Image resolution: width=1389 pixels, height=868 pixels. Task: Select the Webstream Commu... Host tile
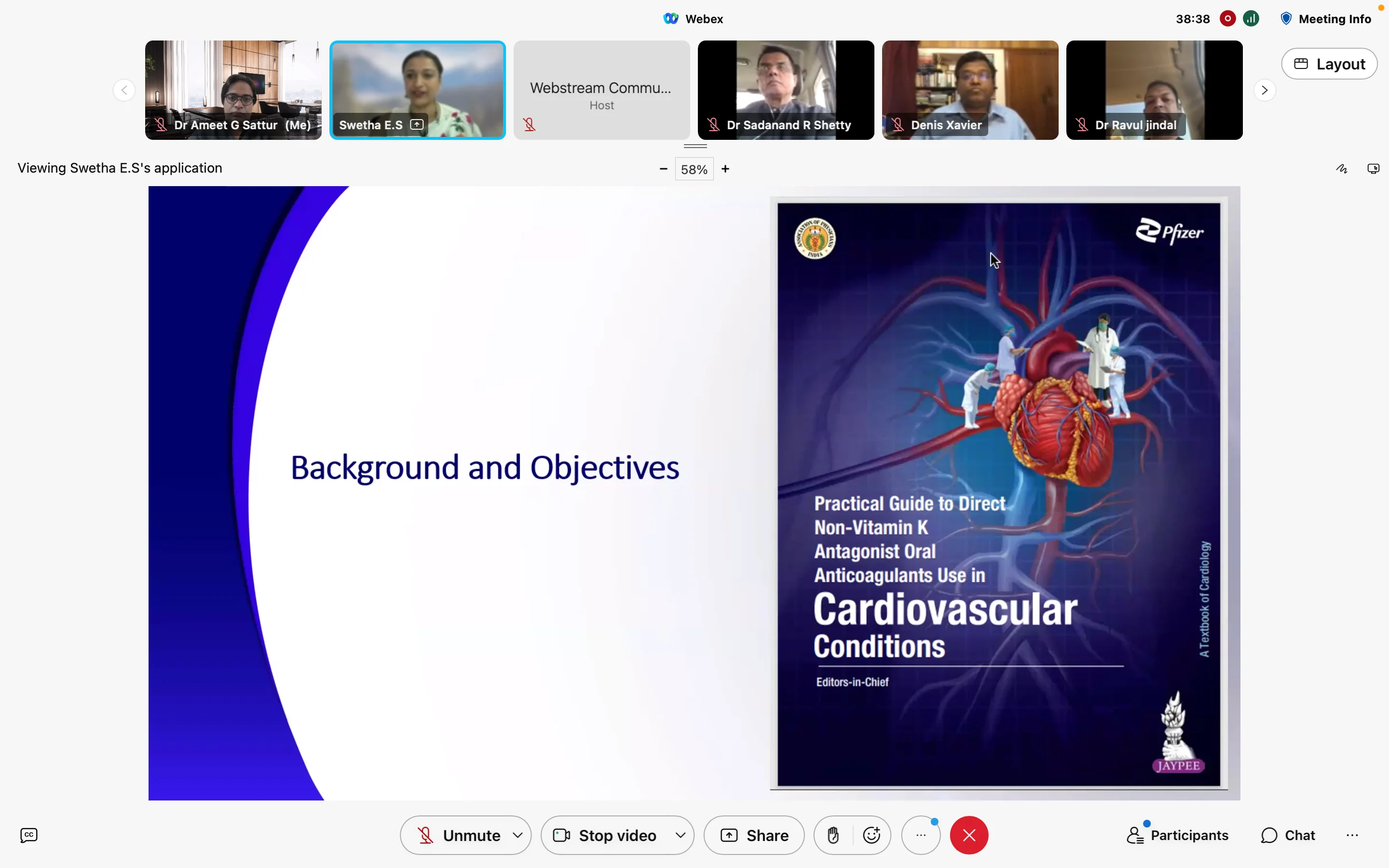pyautogui.click(x=601, y=90)
